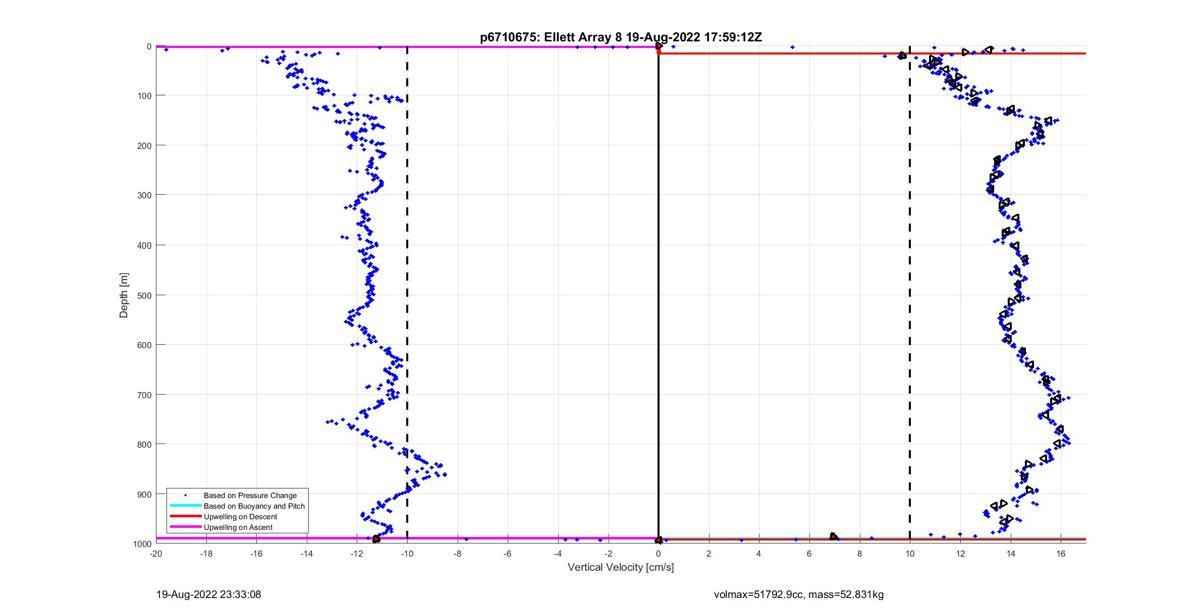This screenshot has height=611, width=1200.
Task: Click the "-14" velocity tick label
Action: click(x=306, y=553)
